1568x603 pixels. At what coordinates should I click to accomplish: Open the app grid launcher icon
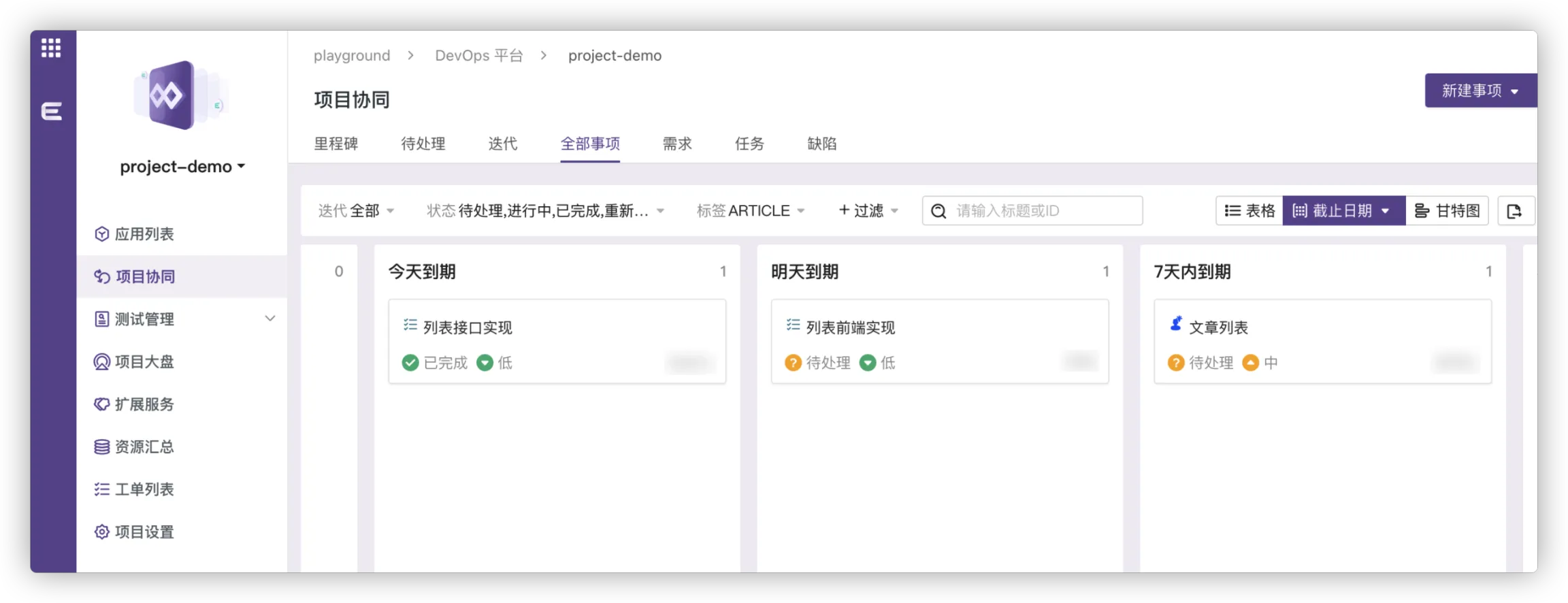pos(51,48)
